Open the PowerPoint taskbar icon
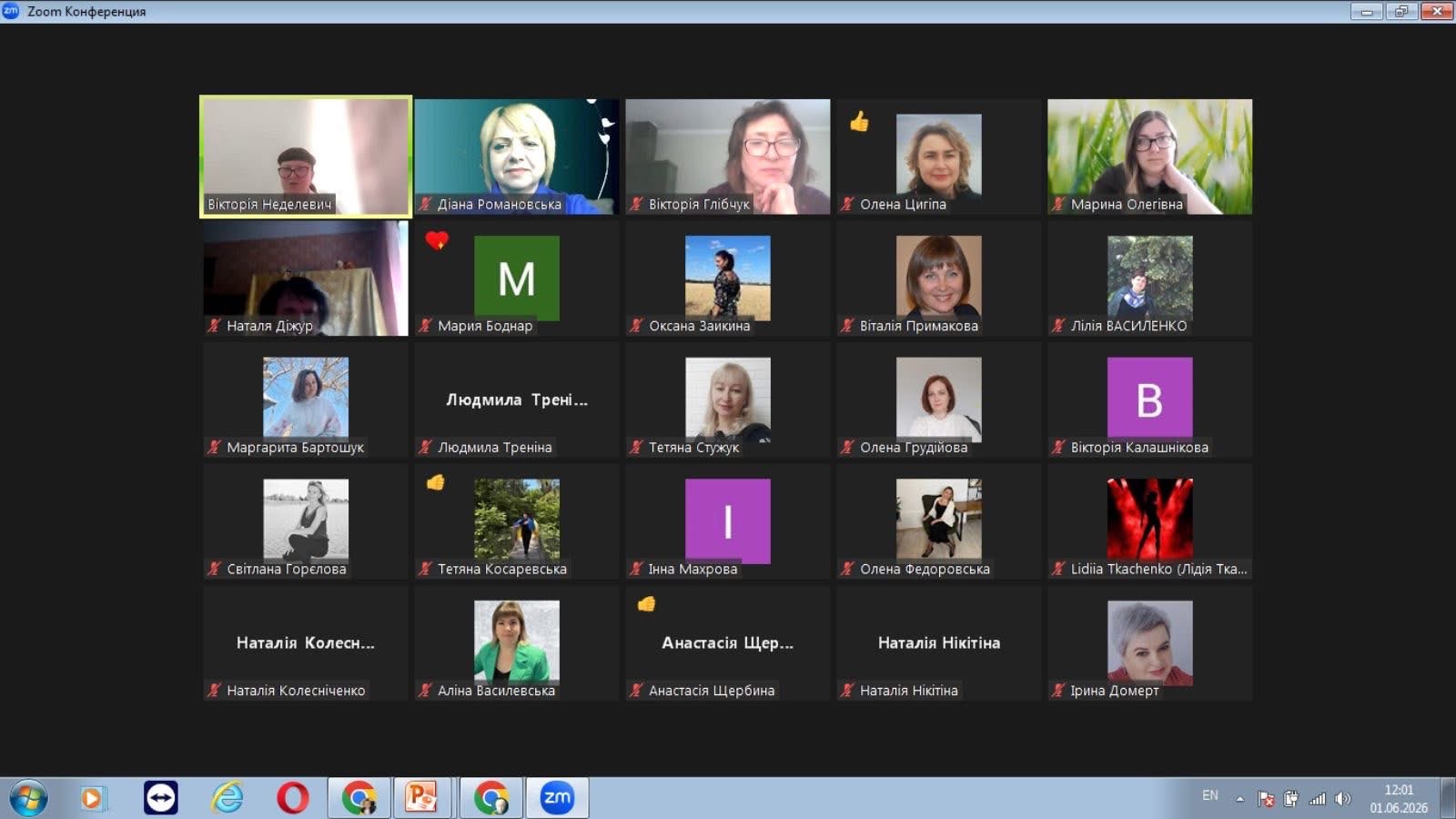This screenshot has width=1456, height=819. tap(423, 798)
